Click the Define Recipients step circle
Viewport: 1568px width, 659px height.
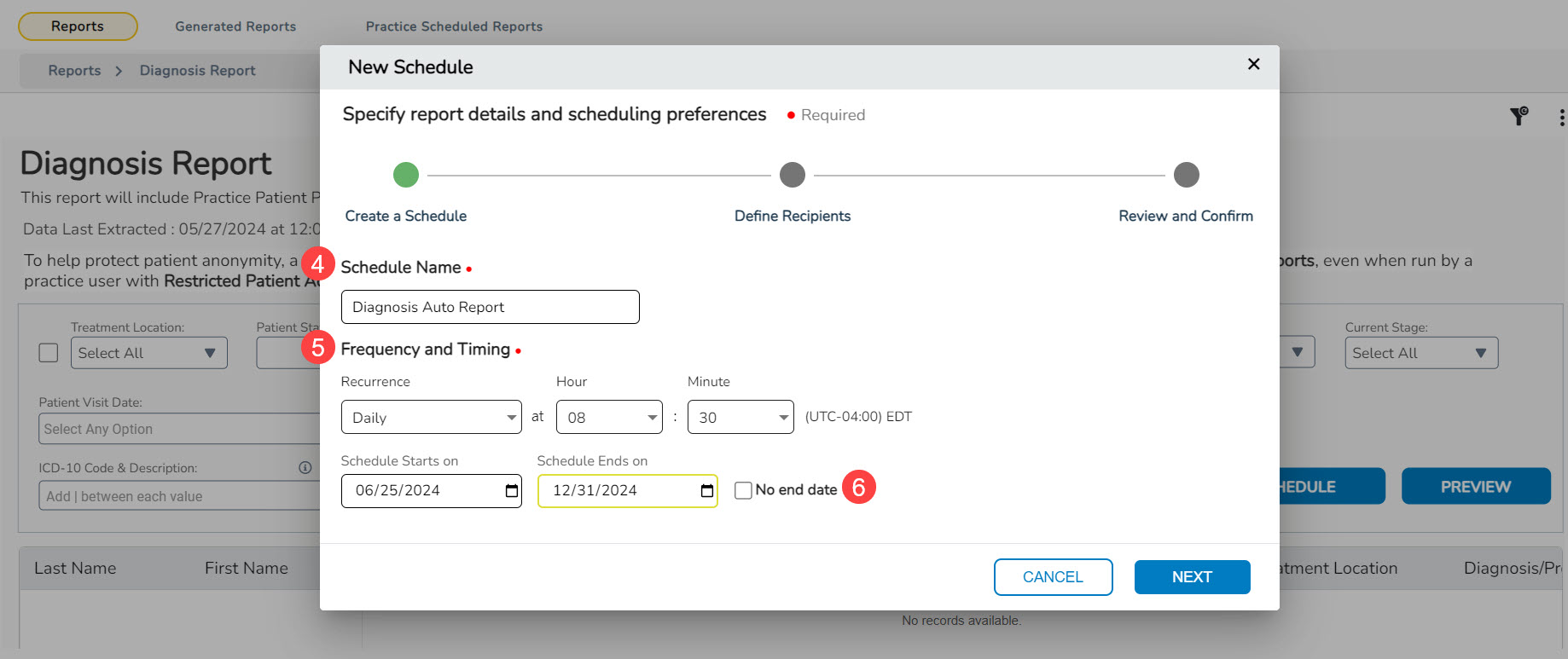pos(793,175)
